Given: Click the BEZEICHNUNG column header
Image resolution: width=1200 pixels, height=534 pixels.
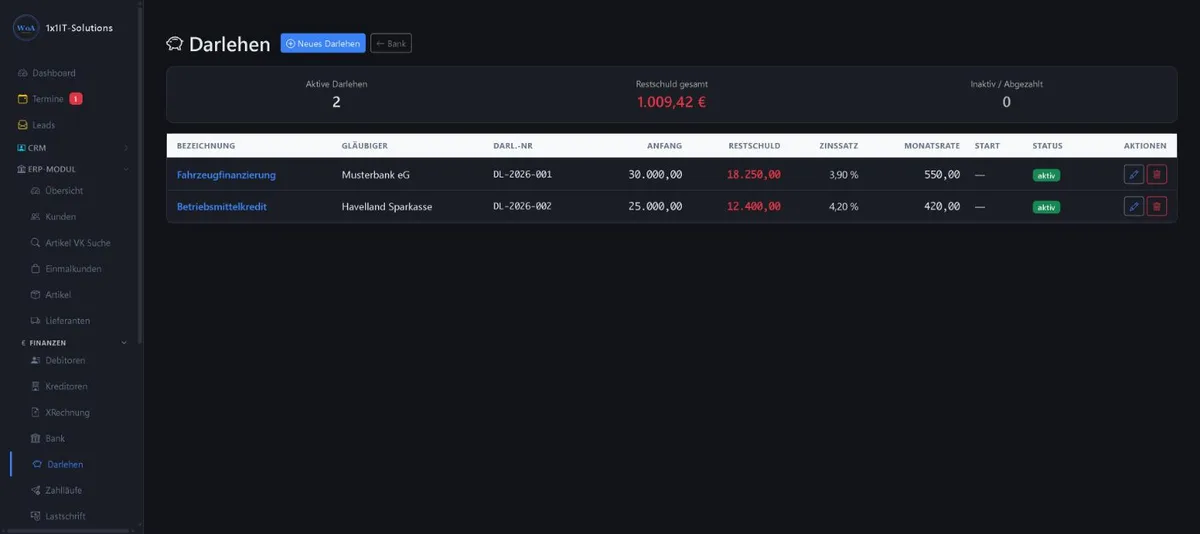Looking at the screenshot, I should 206,146.
